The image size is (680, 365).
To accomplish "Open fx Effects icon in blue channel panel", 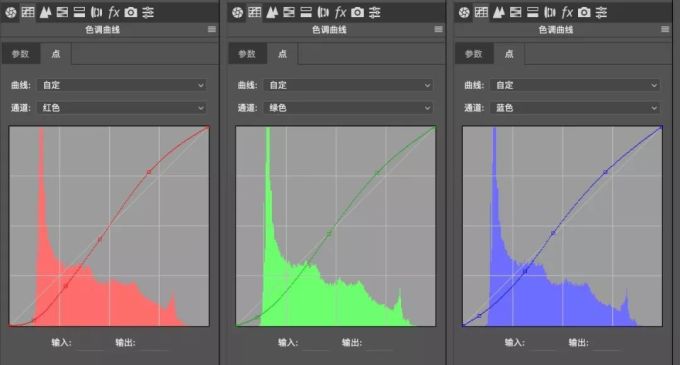I will click(x=567, y=13).
